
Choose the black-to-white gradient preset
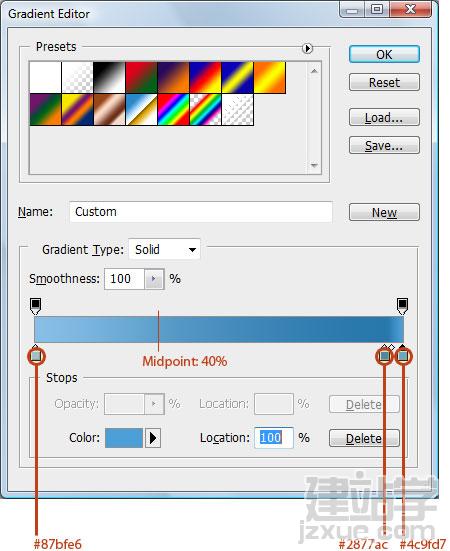coord(109,77)
